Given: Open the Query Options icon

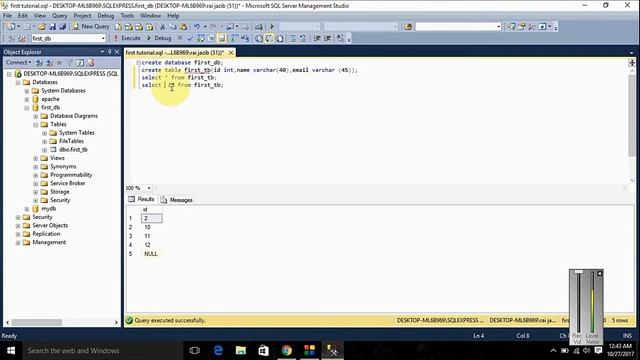Looking at the screenshot, I should [211, 38].
